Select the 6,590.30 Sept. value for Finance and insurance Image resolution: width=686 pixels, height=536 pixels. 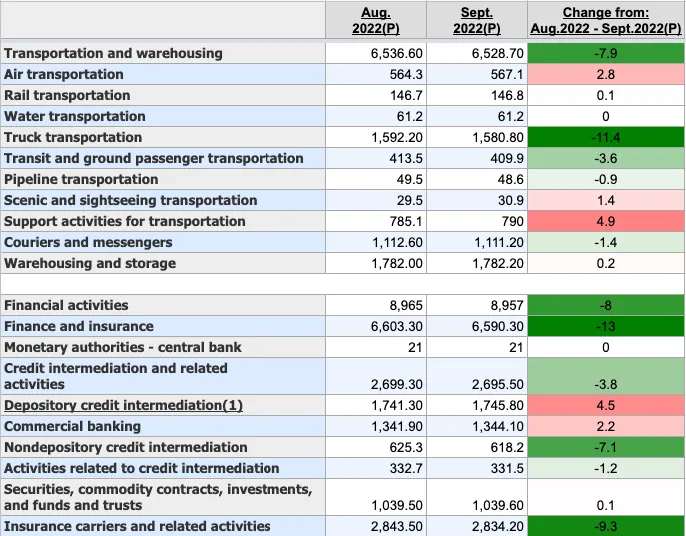(494, 326)
